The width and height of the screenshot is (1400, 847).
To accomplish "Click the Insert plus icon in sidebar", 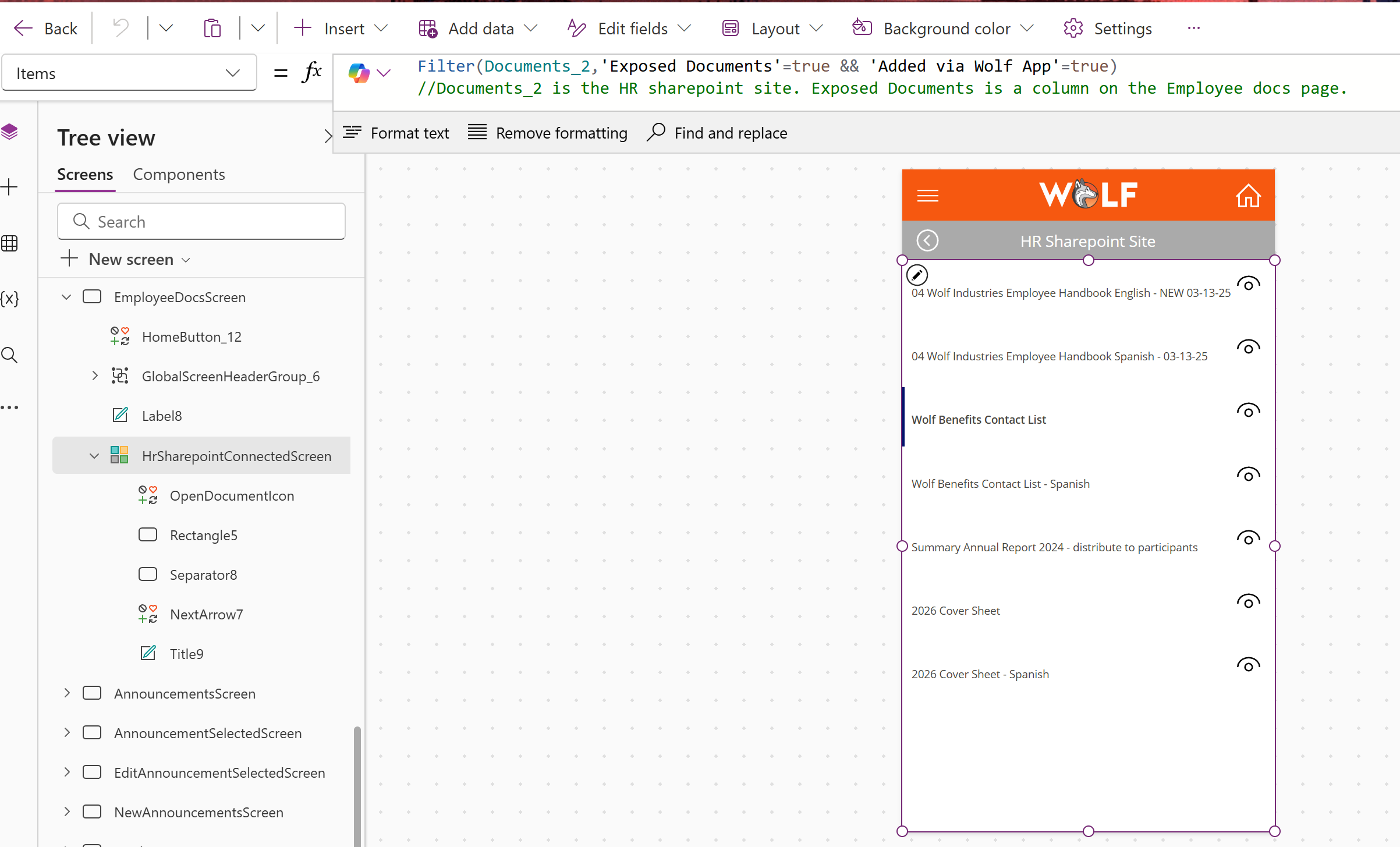I will click(10, 187).
